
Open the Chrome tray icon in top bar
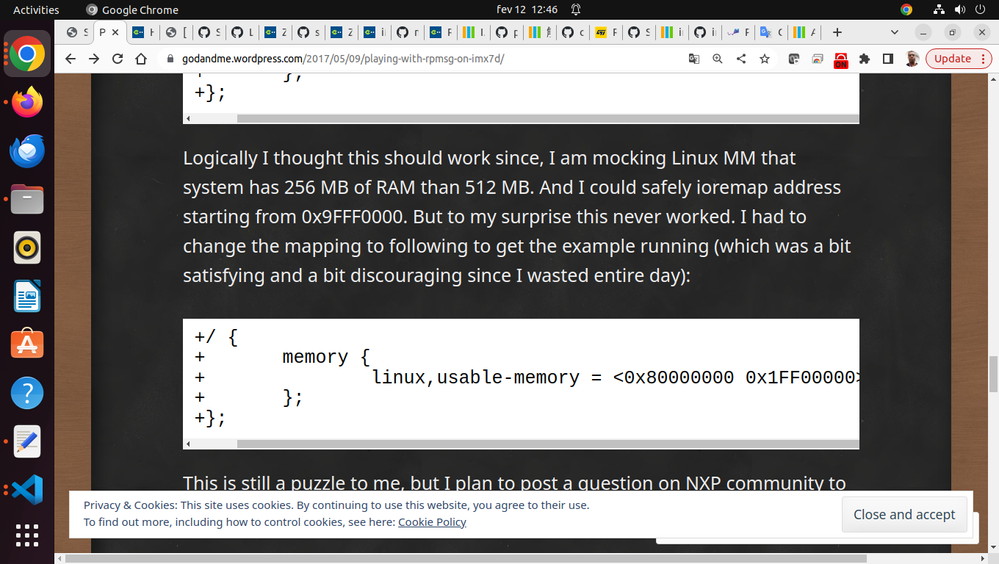tap(906, 10)
